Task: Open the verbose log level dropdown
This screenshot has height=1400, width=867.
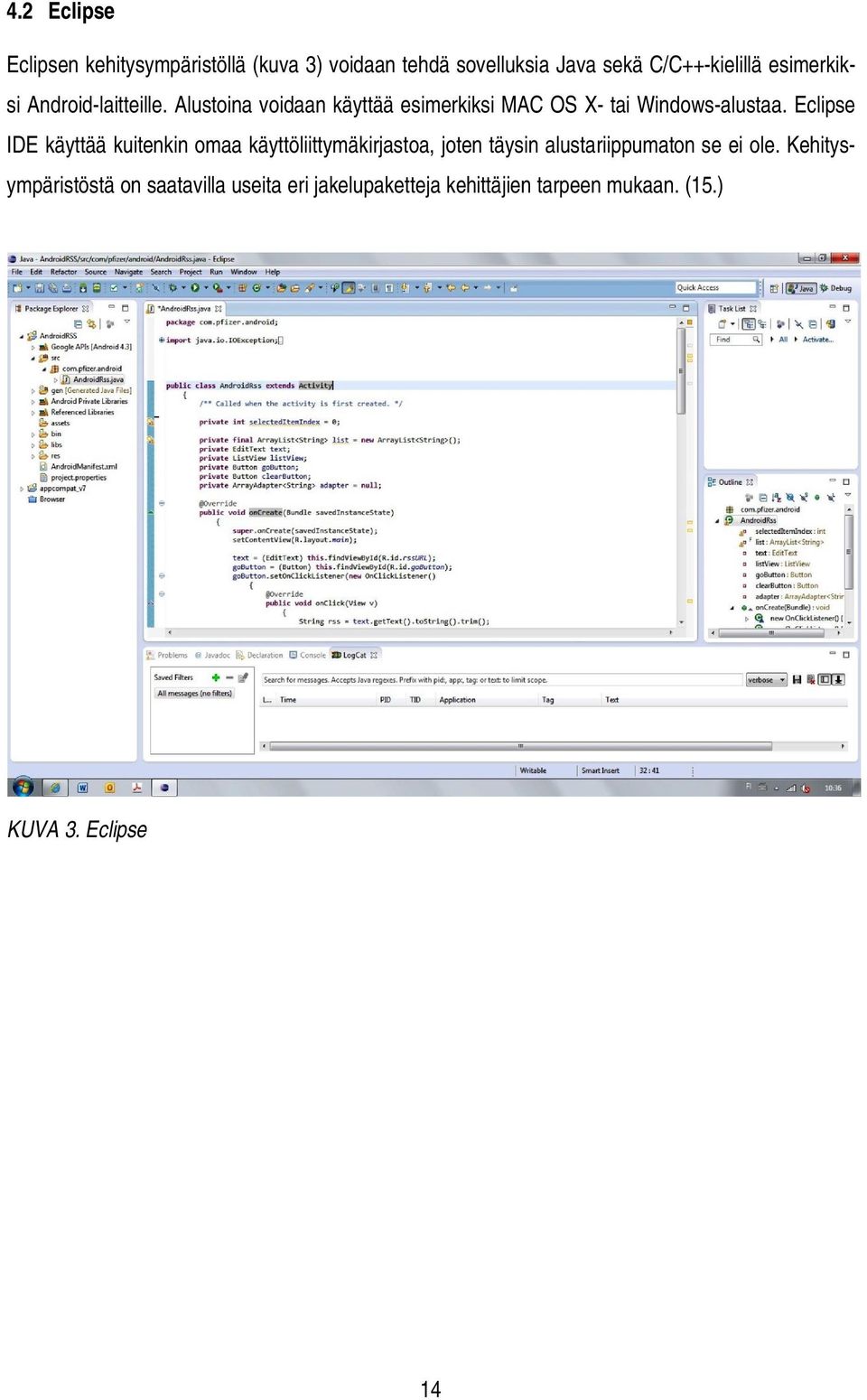Action: (767, 679)
